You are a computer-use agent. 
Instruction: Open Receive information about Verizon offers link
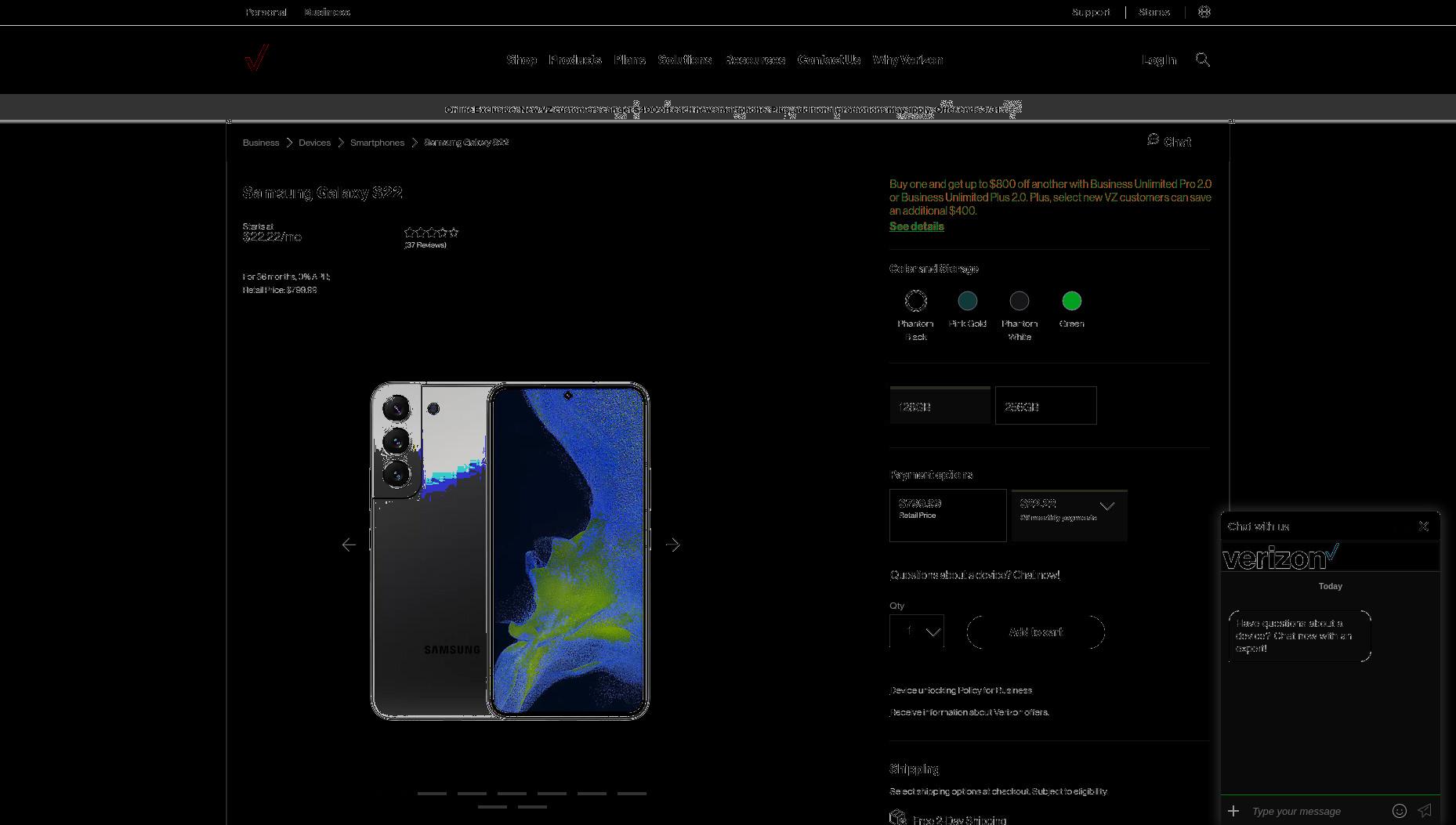(x=969, y=712)
